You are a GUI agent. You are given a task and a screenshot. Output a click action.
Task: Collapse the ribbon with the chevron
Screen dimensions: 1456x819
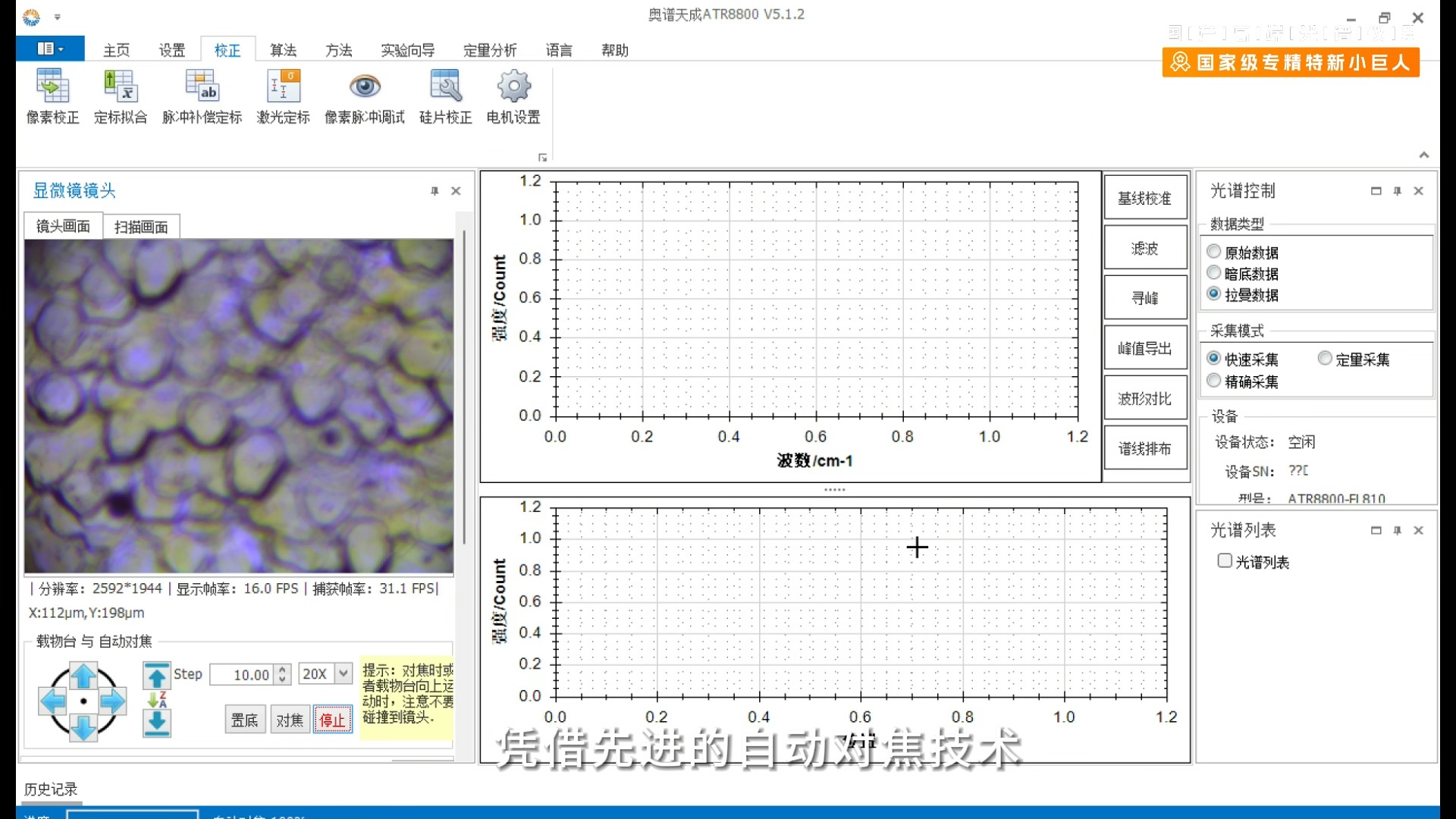click(1423, 155)
